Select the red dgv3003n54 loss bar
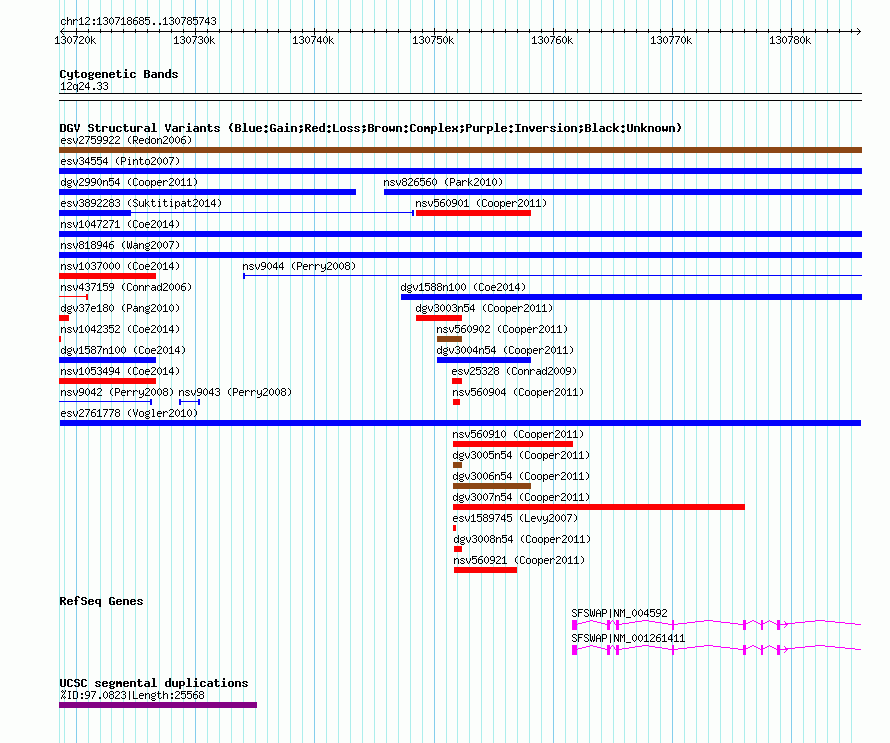The image size is (890, 743). (439, 318)
